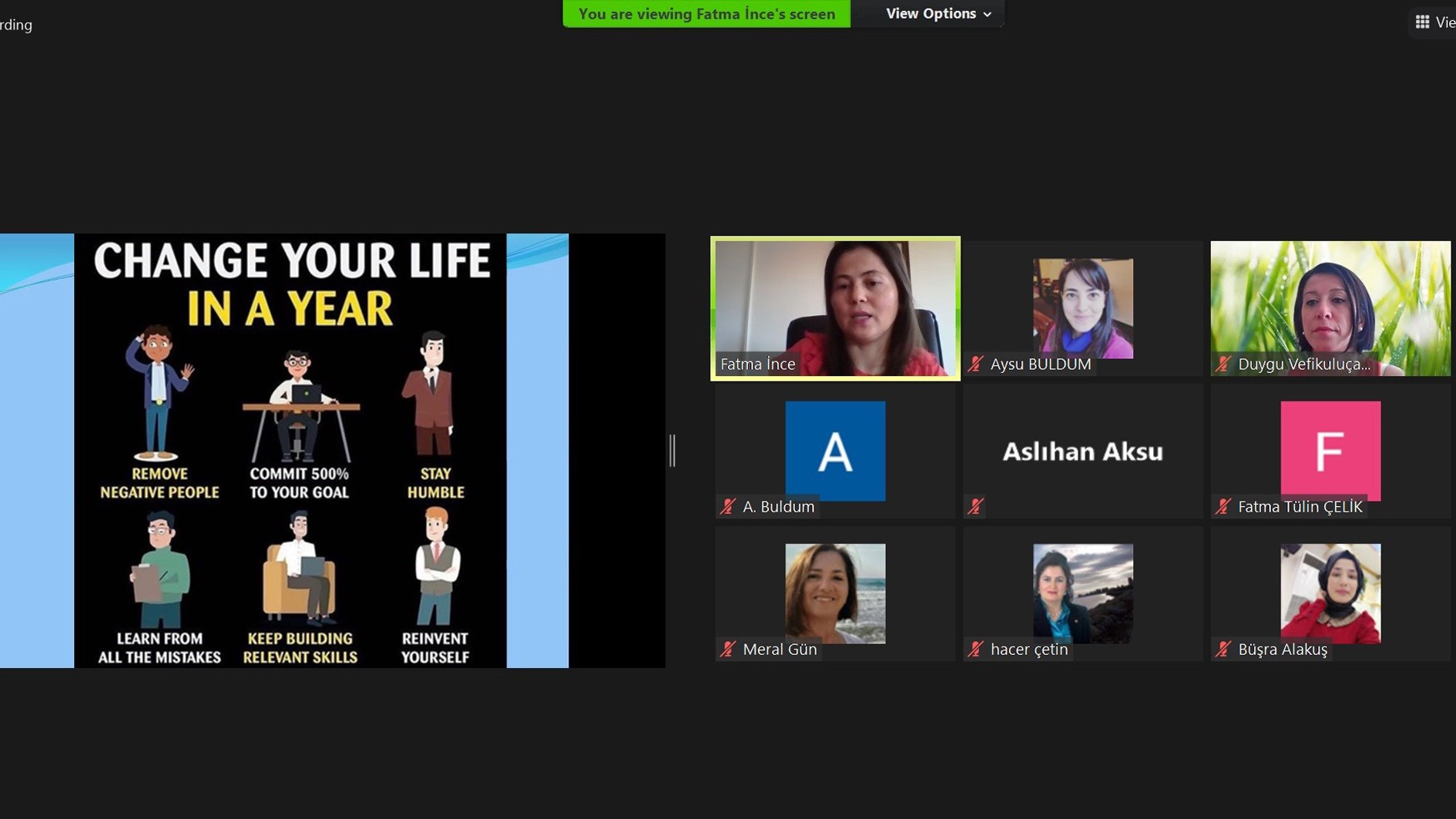This screenshot has height=819, width=1456.
Task: Click muted mic icon beside hacer çetin
Action: (x=976, y=649)
